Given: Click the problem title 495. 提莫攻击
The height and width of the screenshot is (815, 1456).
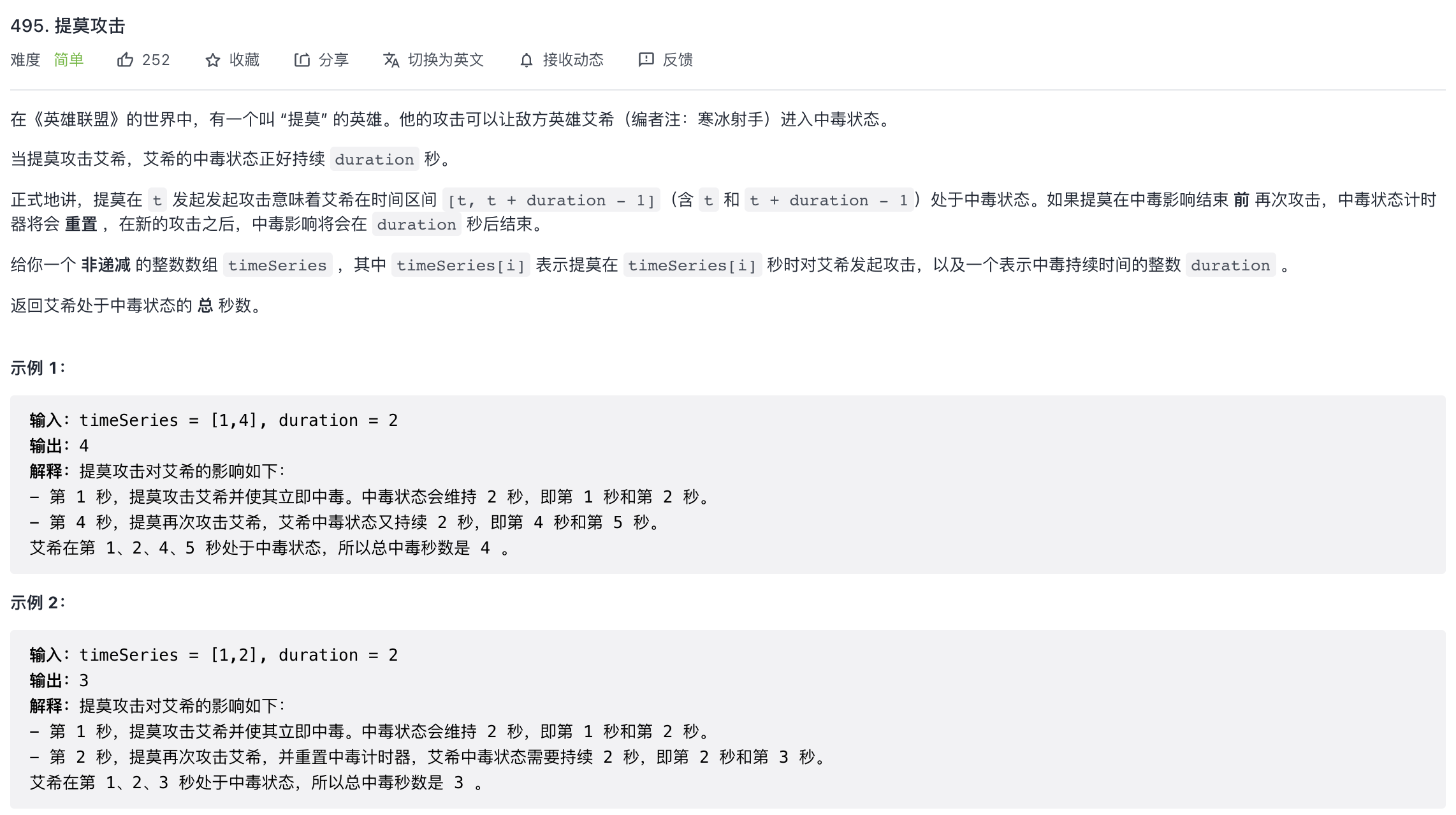Looking at the screenshot, I should [68, 26].
